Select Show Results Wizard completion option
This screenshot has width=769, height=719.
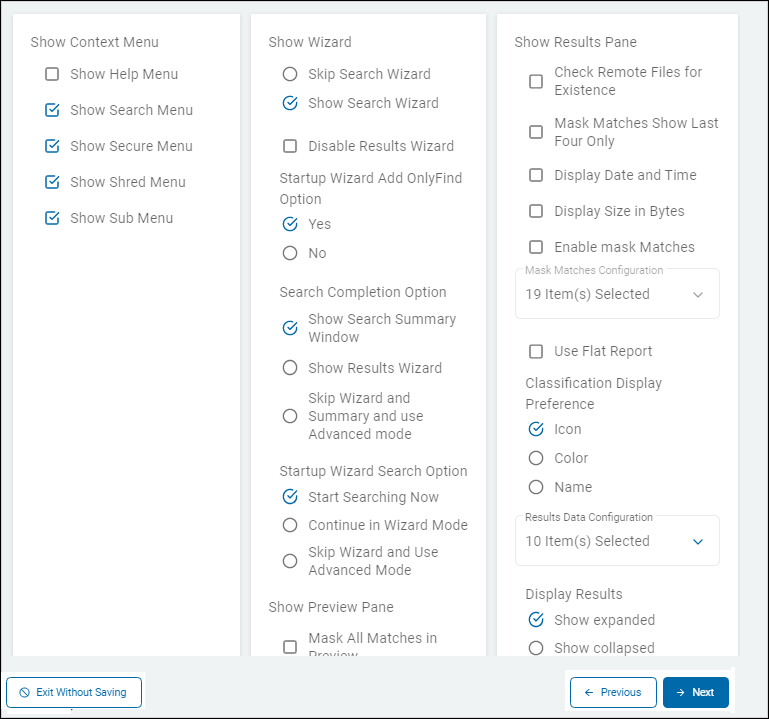[290, 368]
